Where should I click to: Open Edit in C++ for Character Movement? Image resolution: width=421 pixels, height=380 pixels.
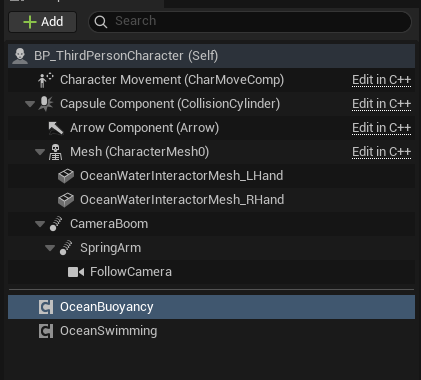(381, 80)
